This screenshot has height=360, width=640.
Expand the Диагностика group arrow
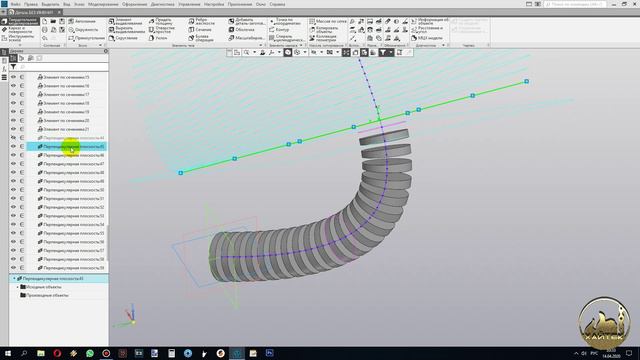444,45
